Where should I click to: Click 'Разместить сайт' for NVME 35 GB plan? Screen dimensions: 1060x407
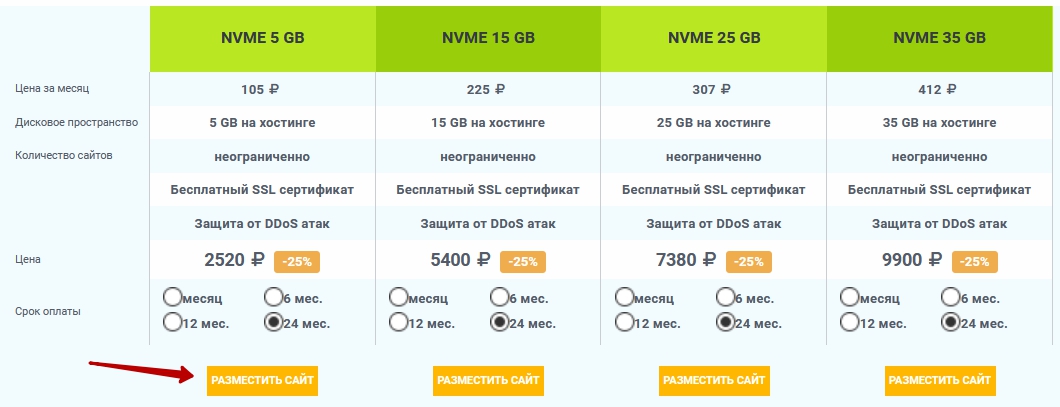coord(940,380)
